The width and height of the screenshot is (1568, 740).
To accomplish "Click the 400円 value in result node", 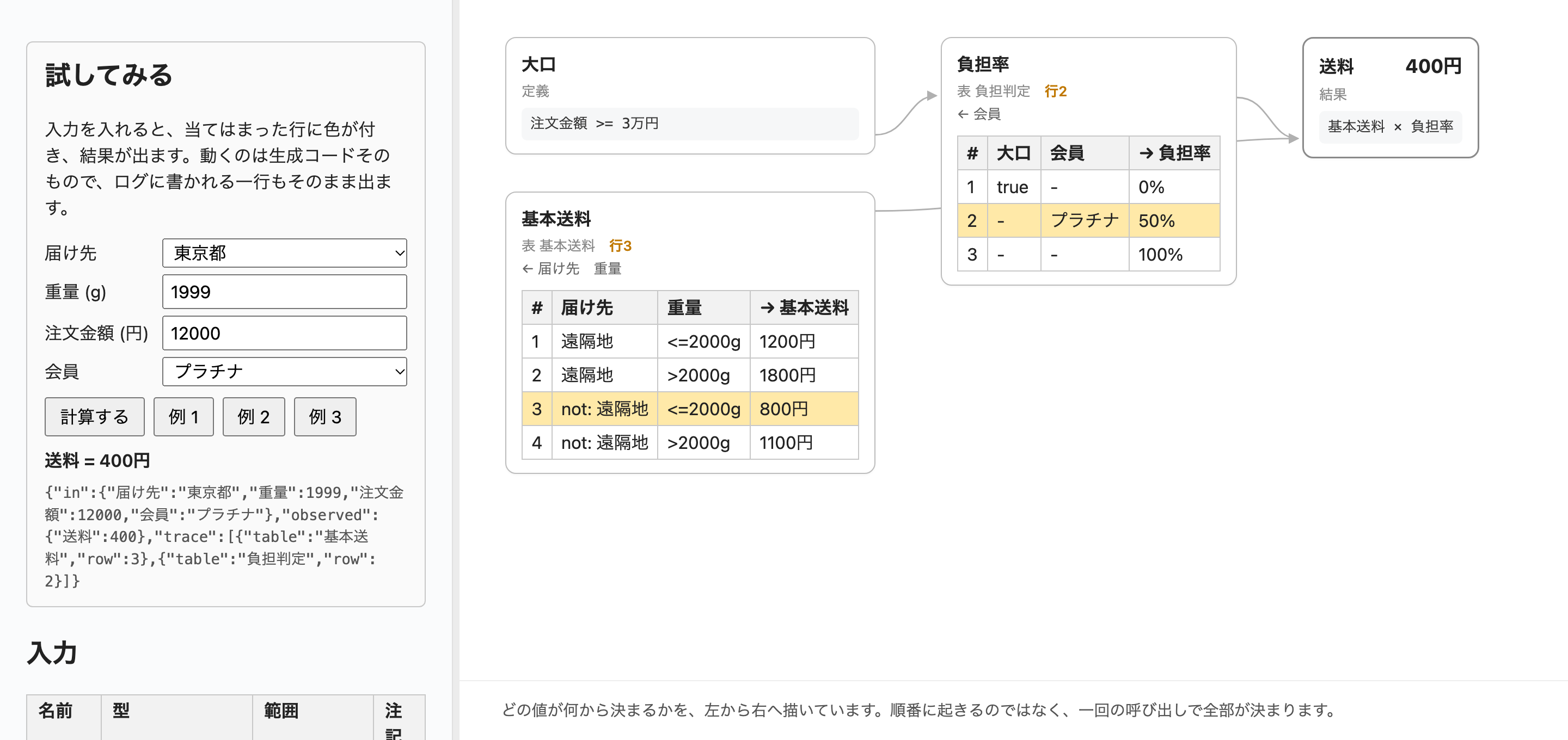I will point(1434,66).
